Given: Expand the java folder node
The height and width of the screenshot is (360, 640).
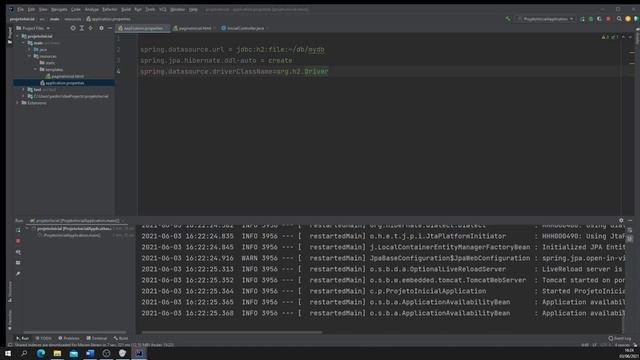Looking at the screenshot, I should (29, 49).
